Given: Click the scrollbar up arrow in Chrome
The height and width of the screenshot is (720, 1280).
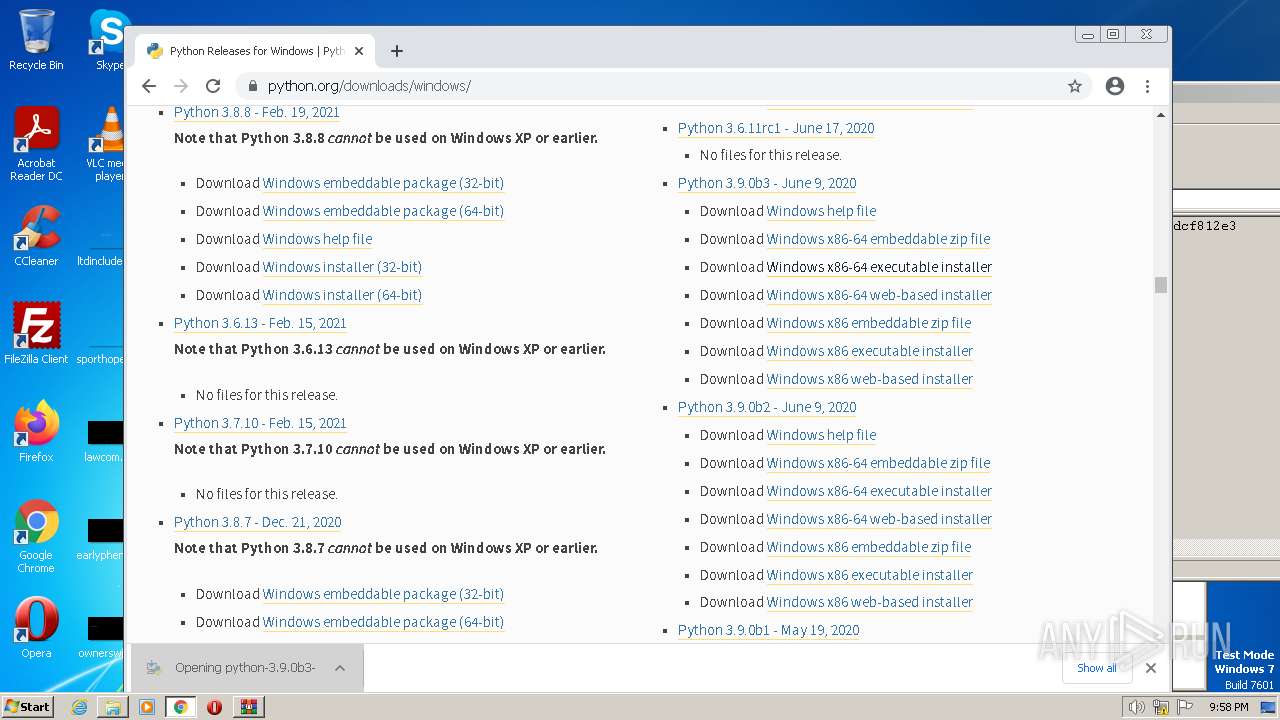Looking at the screenshot, I should [x=1161, y=115].
